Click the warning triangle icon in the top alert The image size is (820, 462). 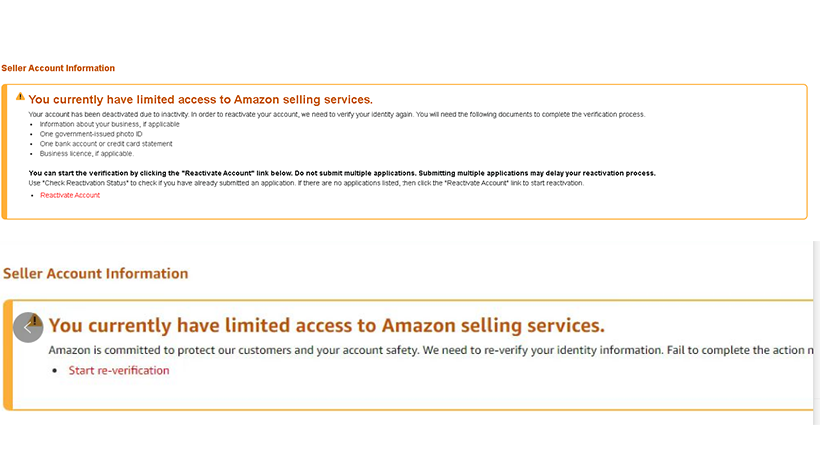point(20,96)
